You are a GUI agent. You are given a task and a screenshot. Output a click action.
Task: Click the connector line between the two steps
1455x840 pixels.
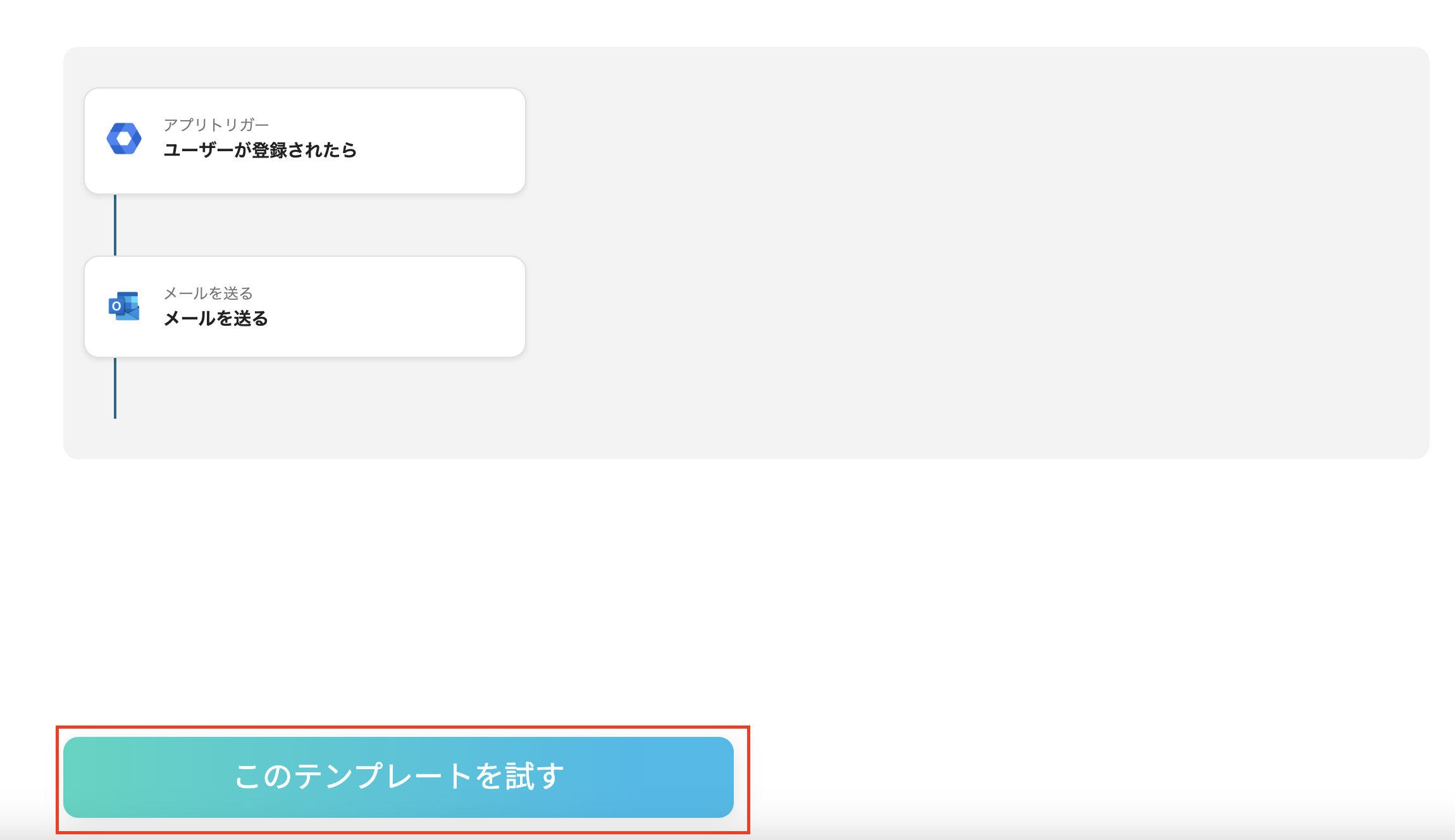tap(115, 225)
